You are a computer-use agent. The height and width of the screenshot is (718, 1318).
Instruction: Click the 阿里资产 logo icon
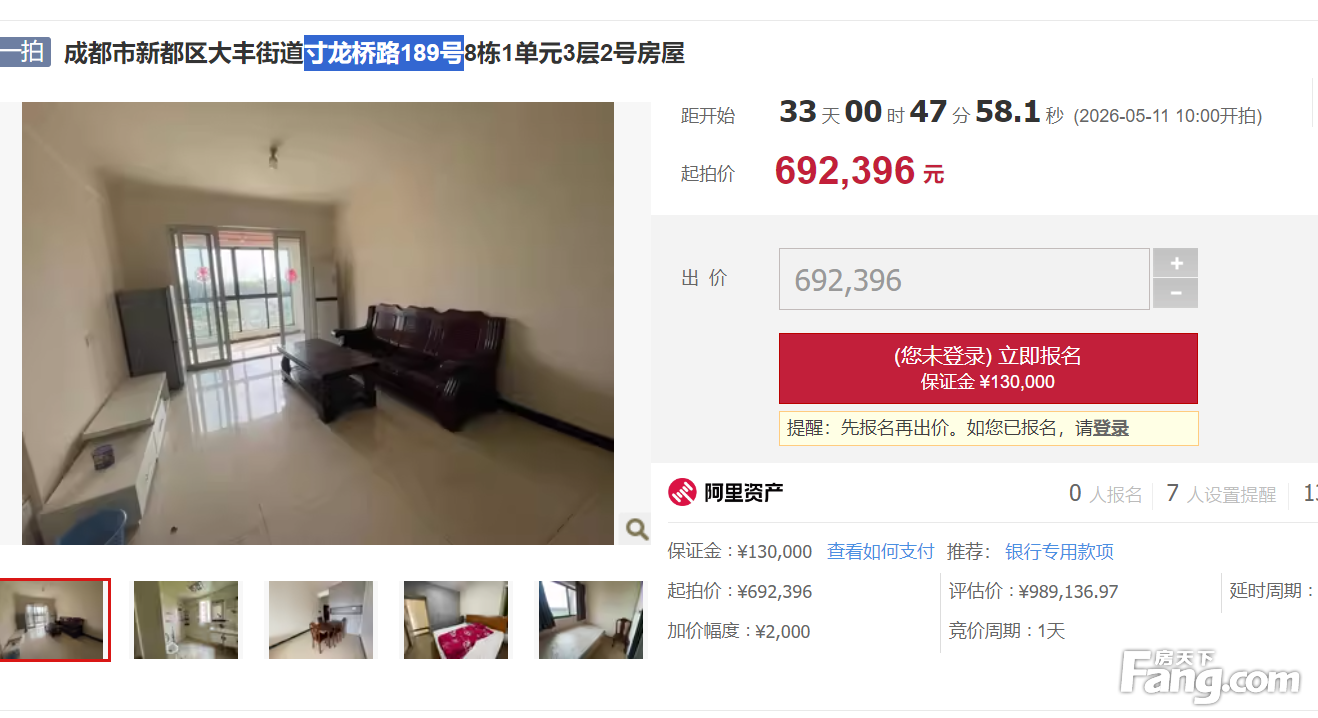click(682, 492)
